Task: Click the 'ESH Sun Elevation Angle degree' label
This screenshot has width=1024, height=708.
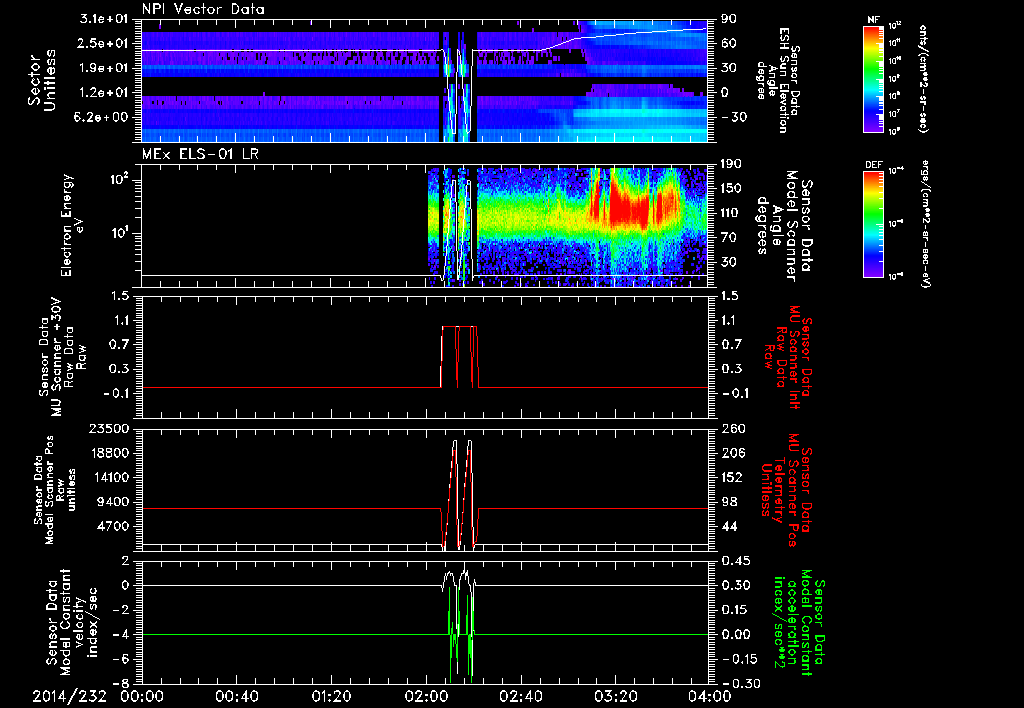Action: tap(776, 80)
